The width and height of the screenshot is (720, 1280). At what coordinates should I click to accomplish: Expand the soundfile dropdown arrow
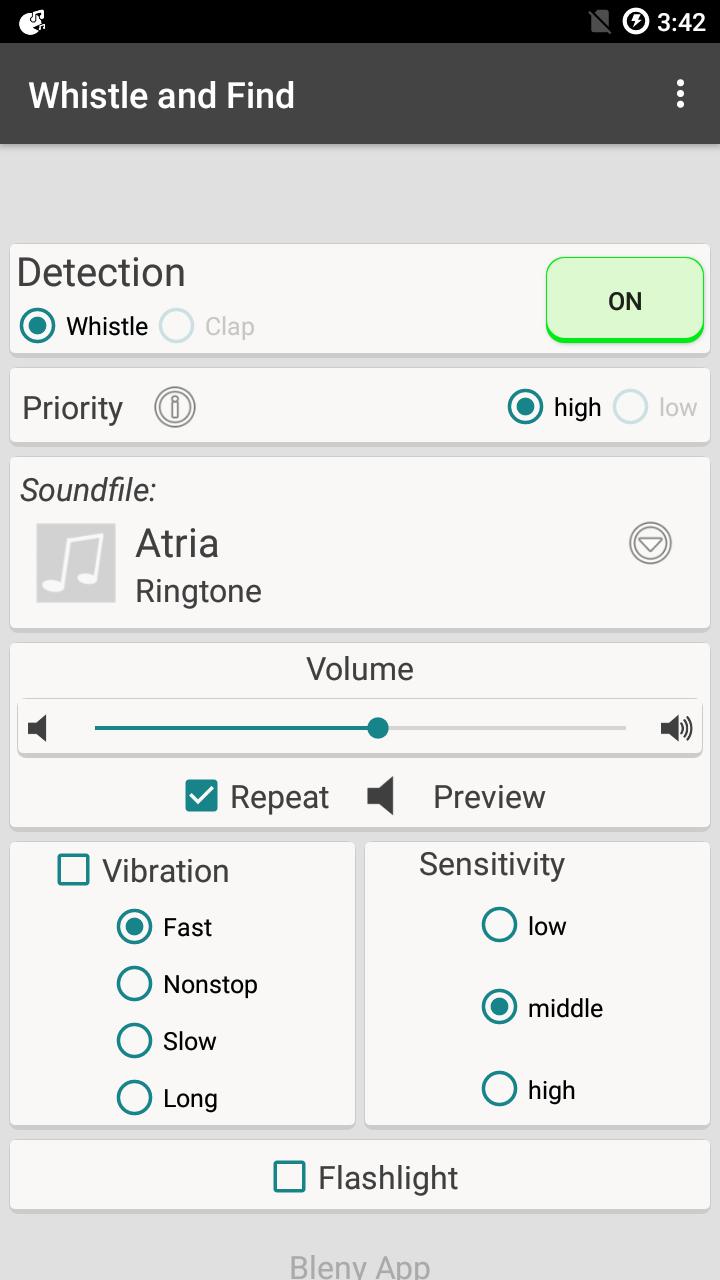(650, 543)
